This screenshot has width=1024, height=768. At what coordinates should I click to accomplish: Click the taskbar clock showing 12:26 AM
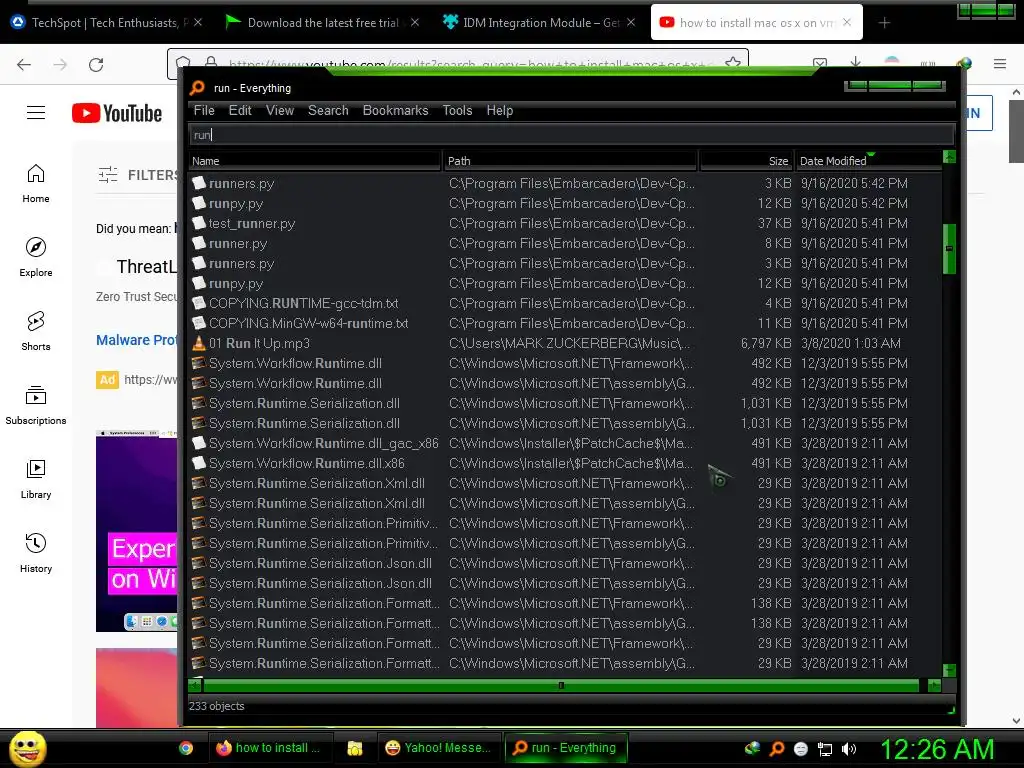pos(937,749)
